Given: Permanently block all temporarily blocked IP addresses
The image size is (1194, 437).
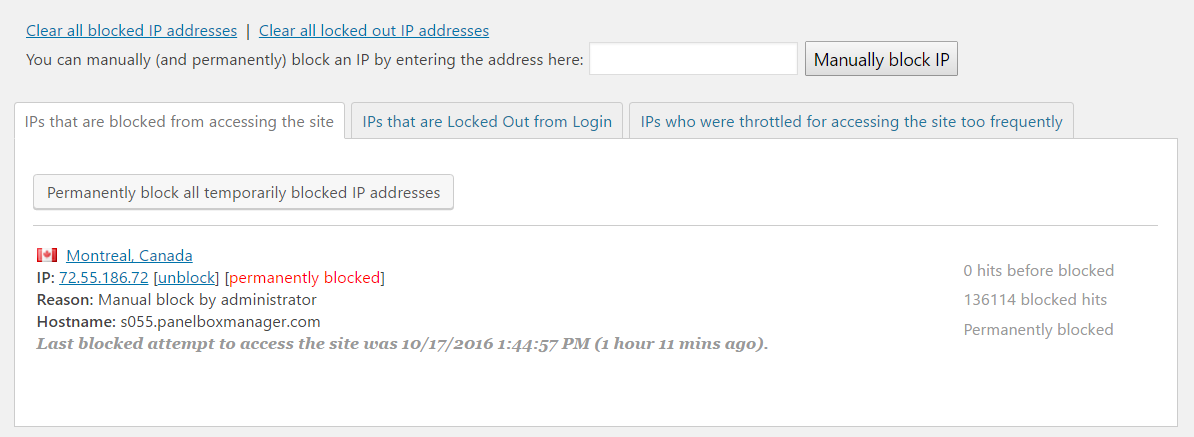Looking at the screenshot, I should [x=244, y=193].
